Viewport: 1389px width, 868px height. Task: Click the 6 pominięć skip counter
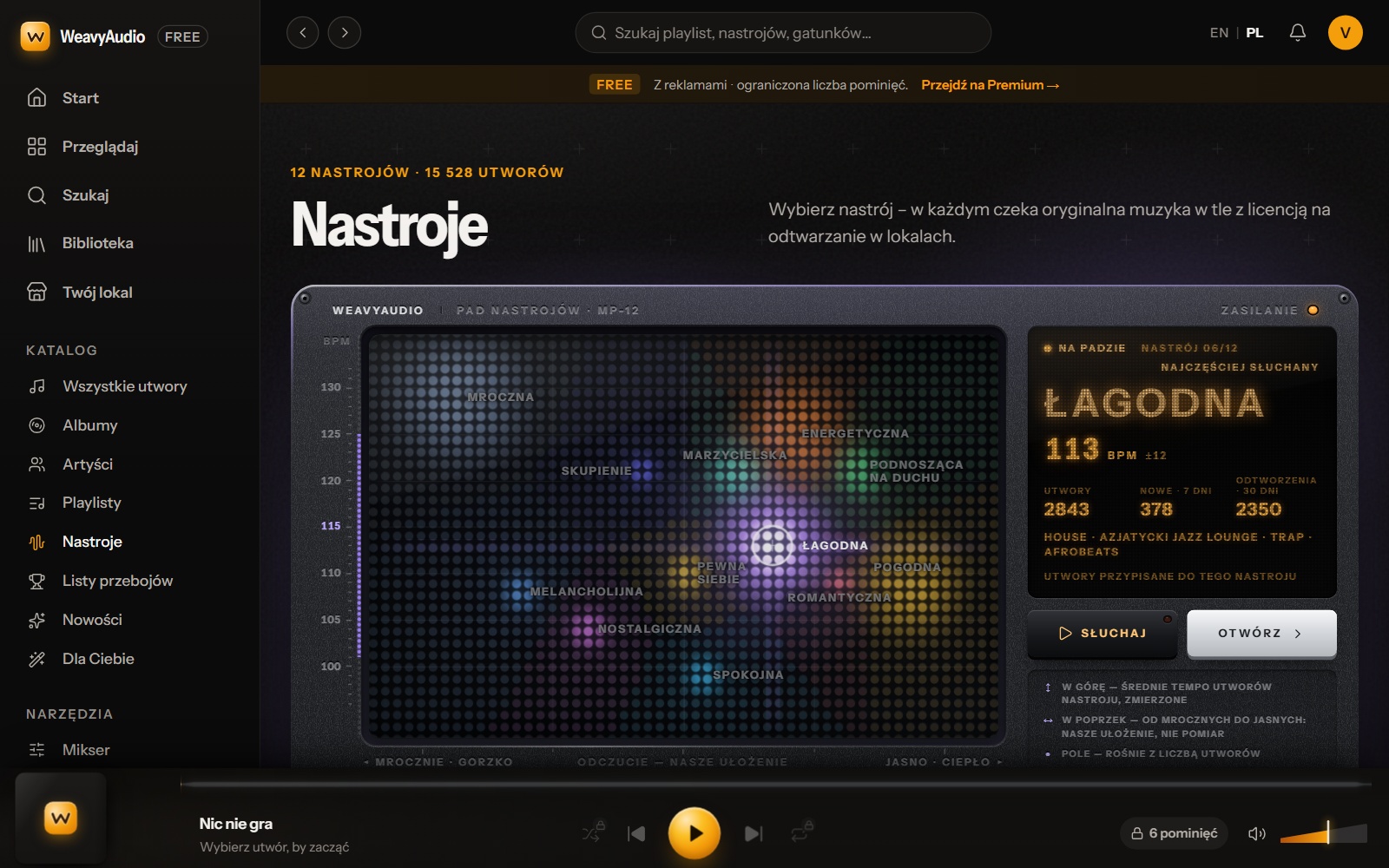[1175, 833]
